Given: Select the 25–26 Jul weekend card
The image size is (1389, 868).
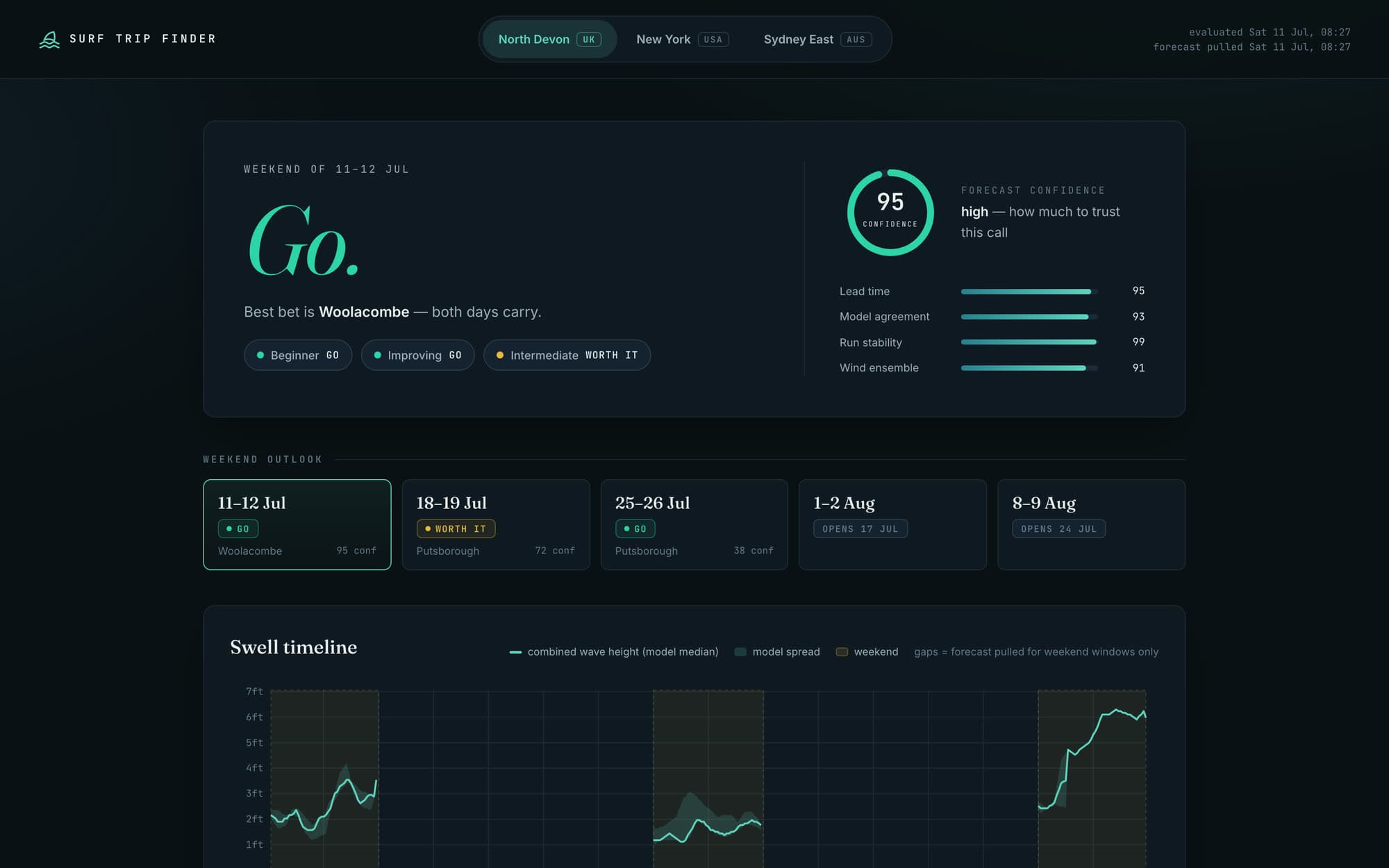Looking at the screenshot, I should 694,524.
